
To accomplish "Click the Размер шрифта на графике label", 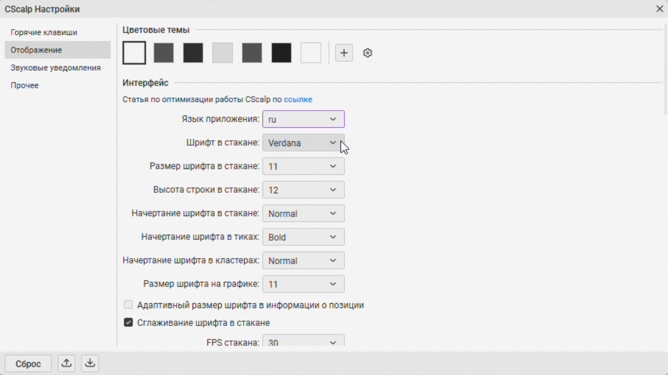I will [x=201, y=284].
